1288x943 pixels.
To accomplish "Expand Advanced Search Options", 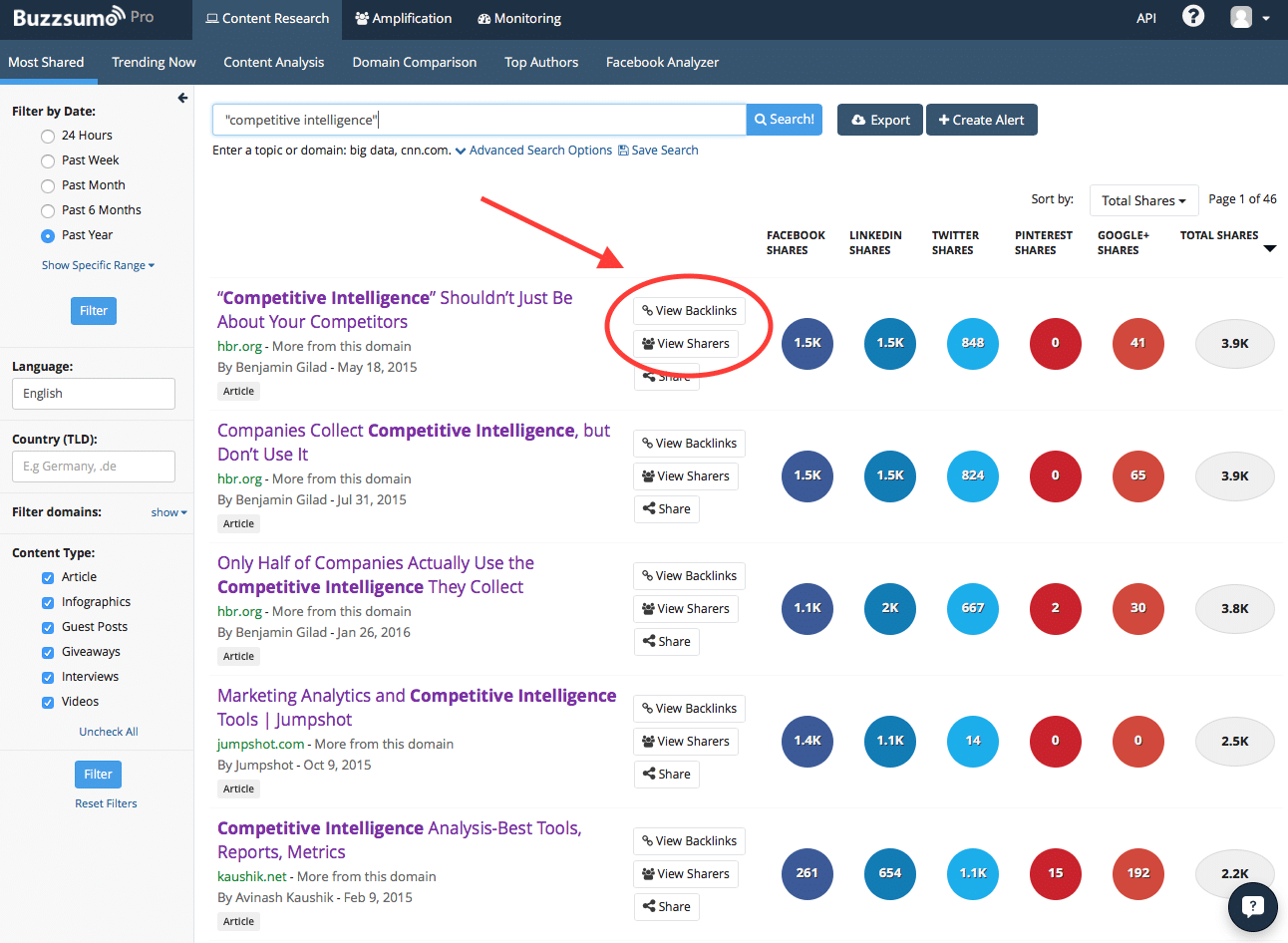I will 533,151.
